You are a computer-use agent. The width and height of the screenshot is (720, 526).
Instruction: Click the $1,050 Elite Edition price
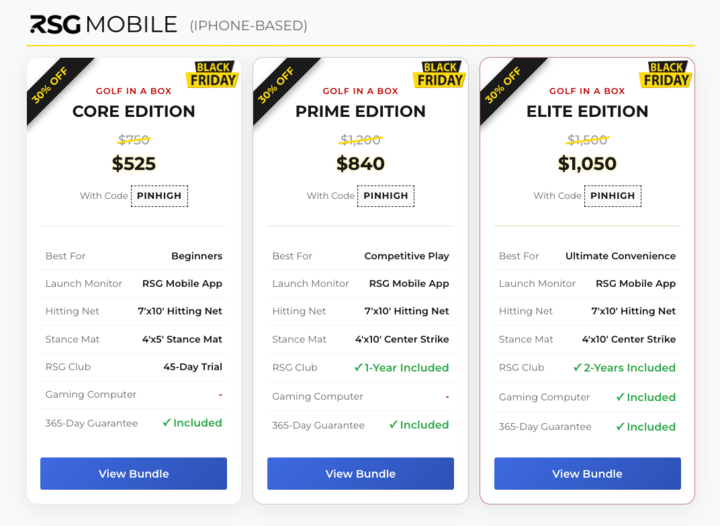[587, 164]
